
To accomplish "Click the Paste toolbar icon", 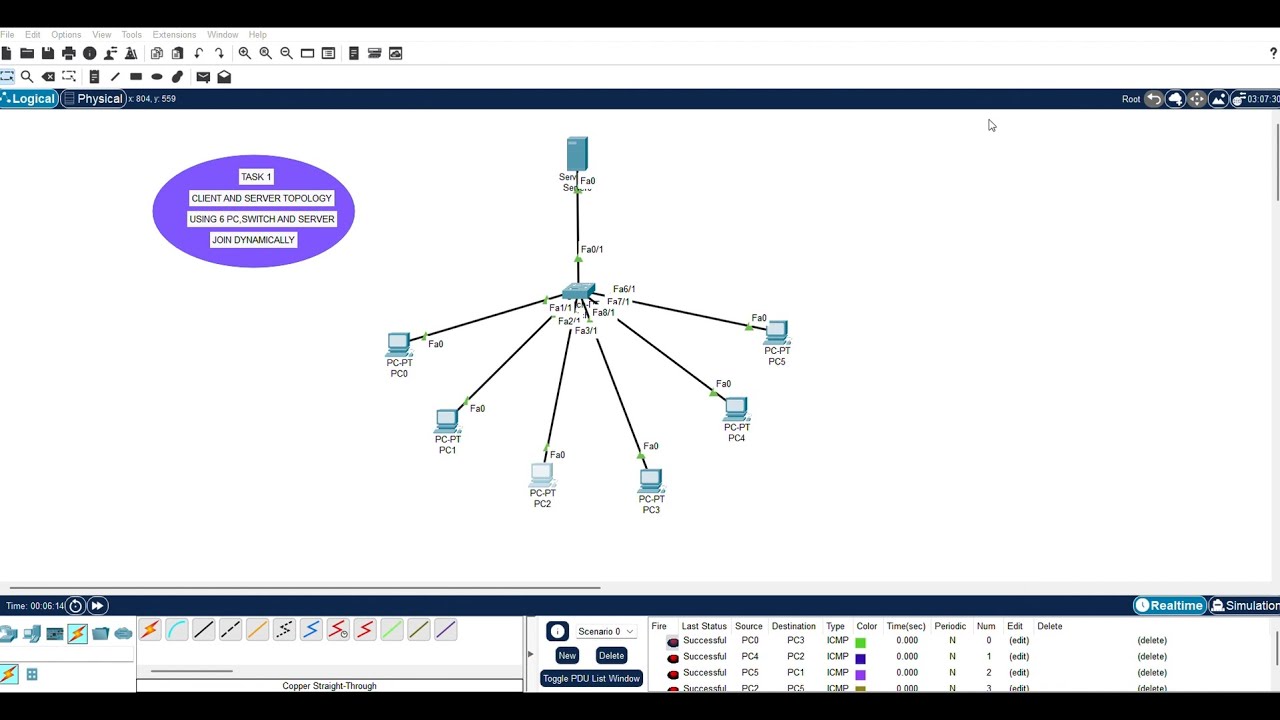I will point(177,53).
